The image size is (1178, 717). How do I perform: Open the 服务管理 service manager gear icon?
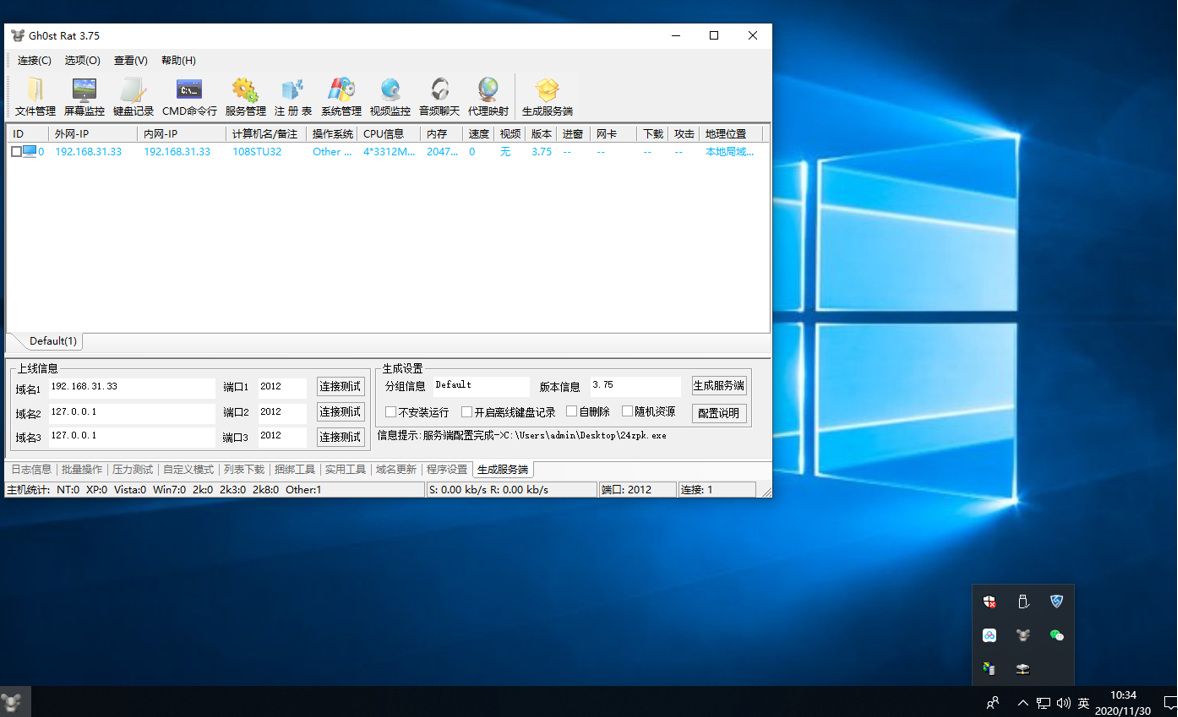[x=246, y=96]
